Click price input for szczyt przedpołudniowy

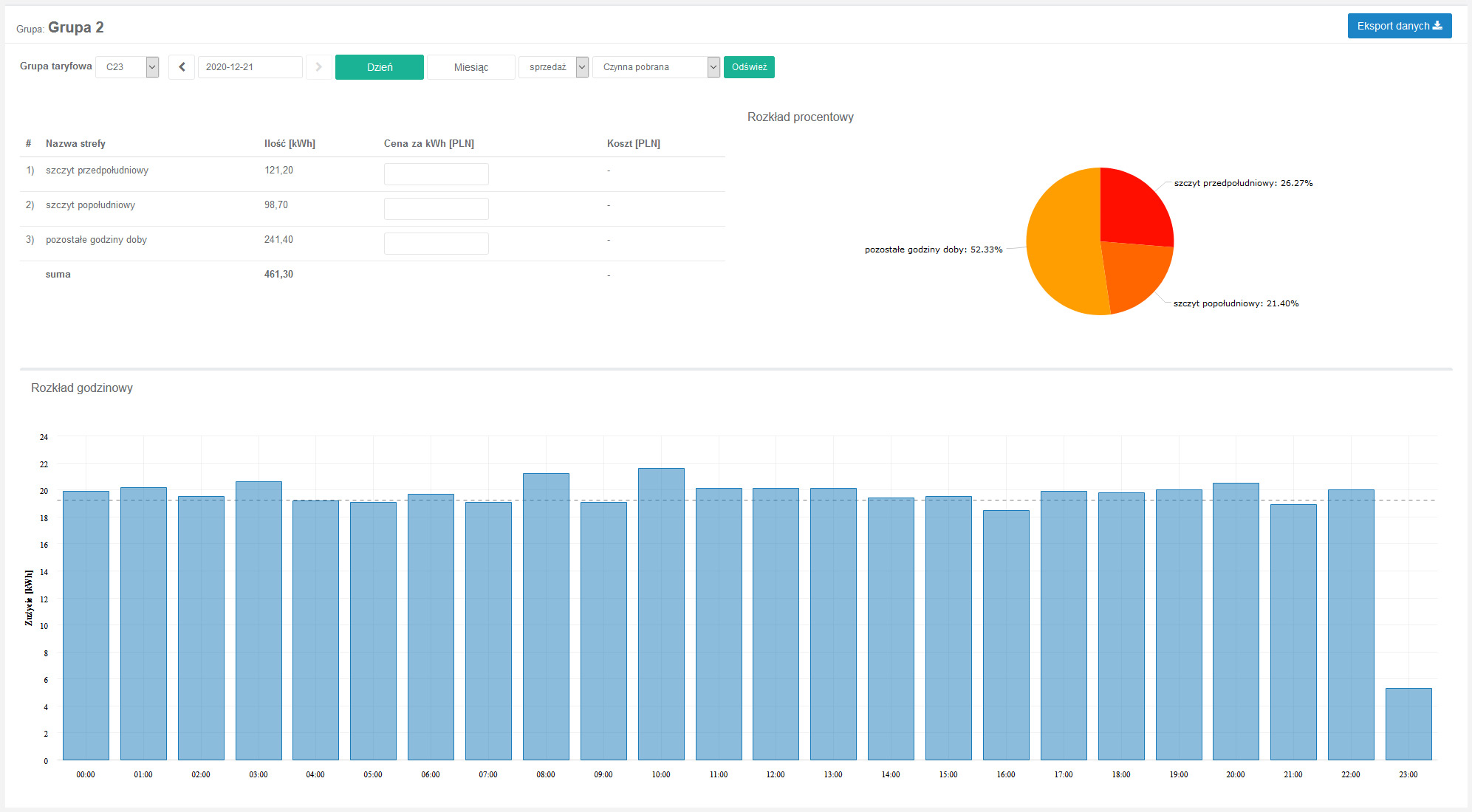point(436,174)
